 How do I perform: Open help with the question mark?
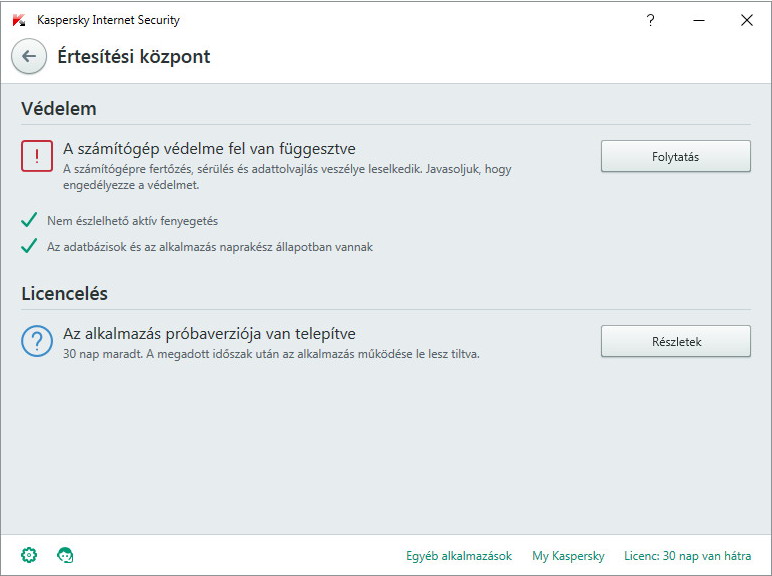650,20
